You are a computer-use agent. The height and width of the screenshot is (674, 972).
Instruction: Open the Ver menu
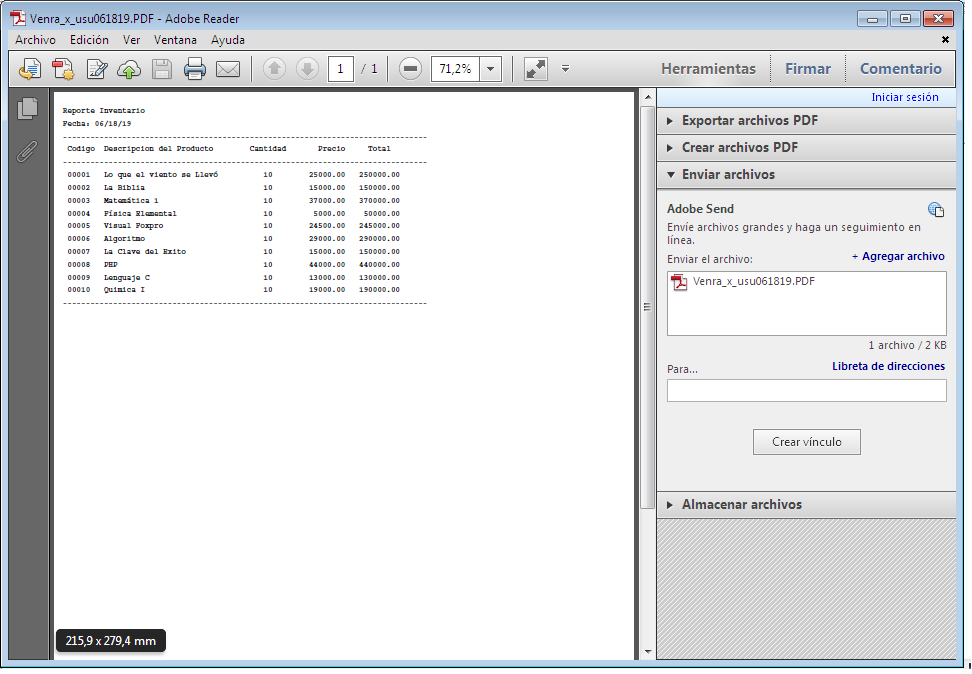coord(131,40)
